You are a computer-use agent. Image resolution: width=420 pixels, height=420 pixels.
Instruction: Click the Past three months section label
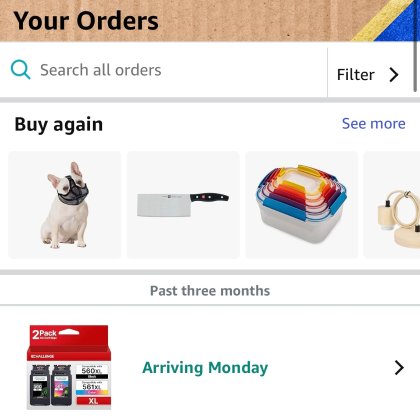point(210,291)
